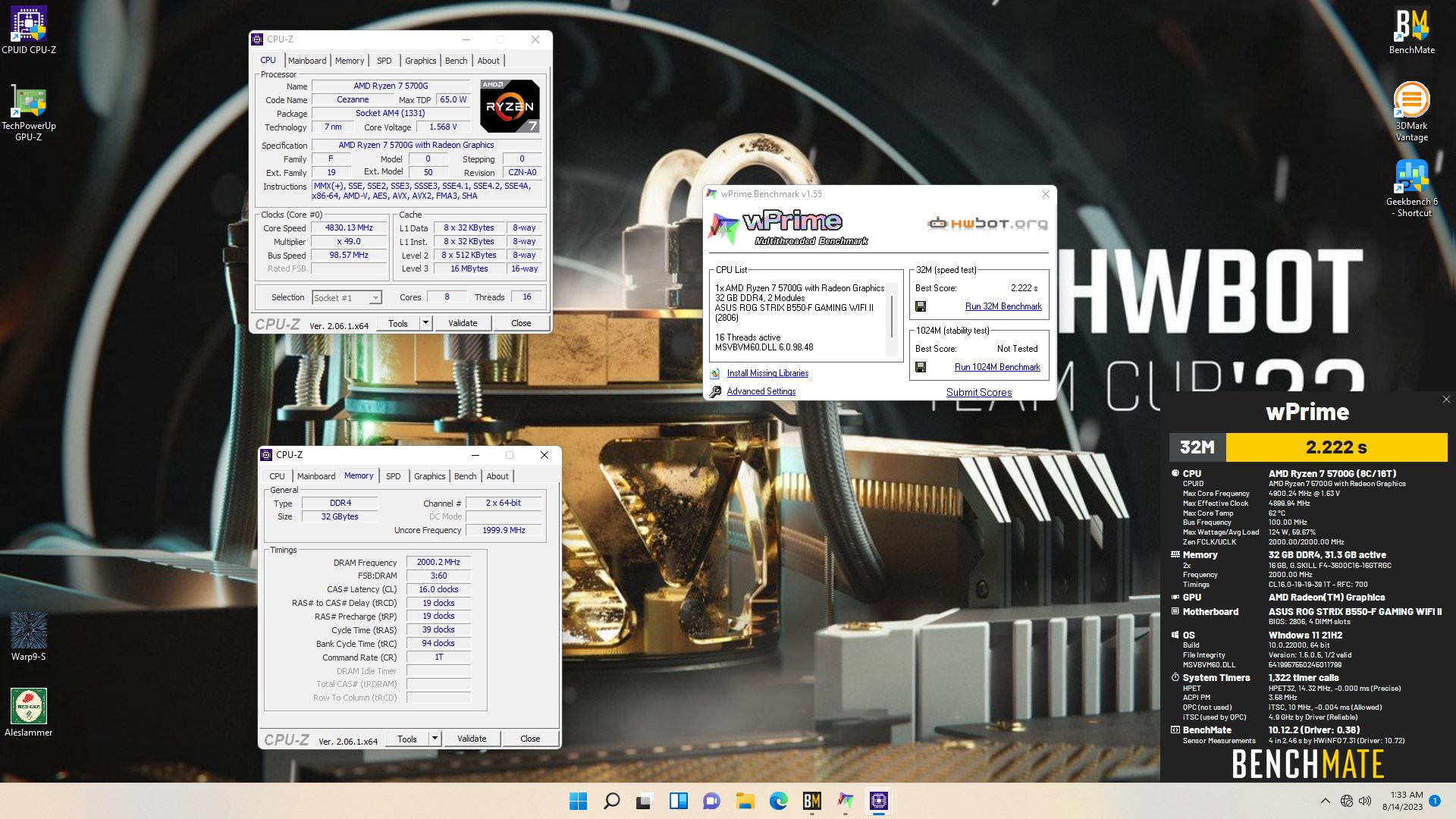
Task: Click Close button in Memory CPU-Z
Action: (x=530, y=739)
